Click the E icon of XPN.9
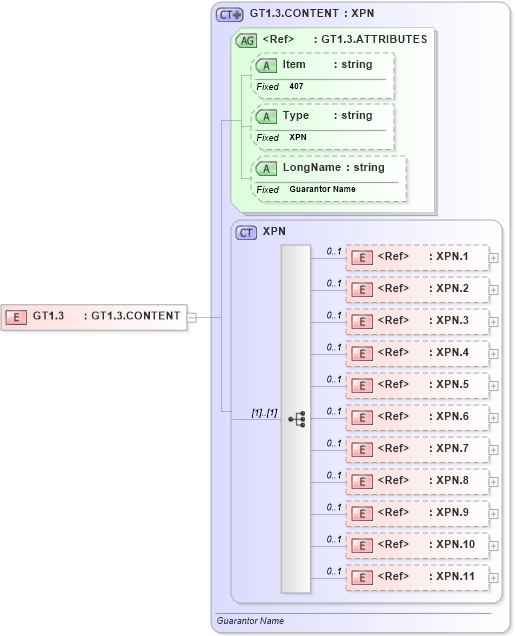This screenshot has height=636, width=515. [x=362, y=514]
